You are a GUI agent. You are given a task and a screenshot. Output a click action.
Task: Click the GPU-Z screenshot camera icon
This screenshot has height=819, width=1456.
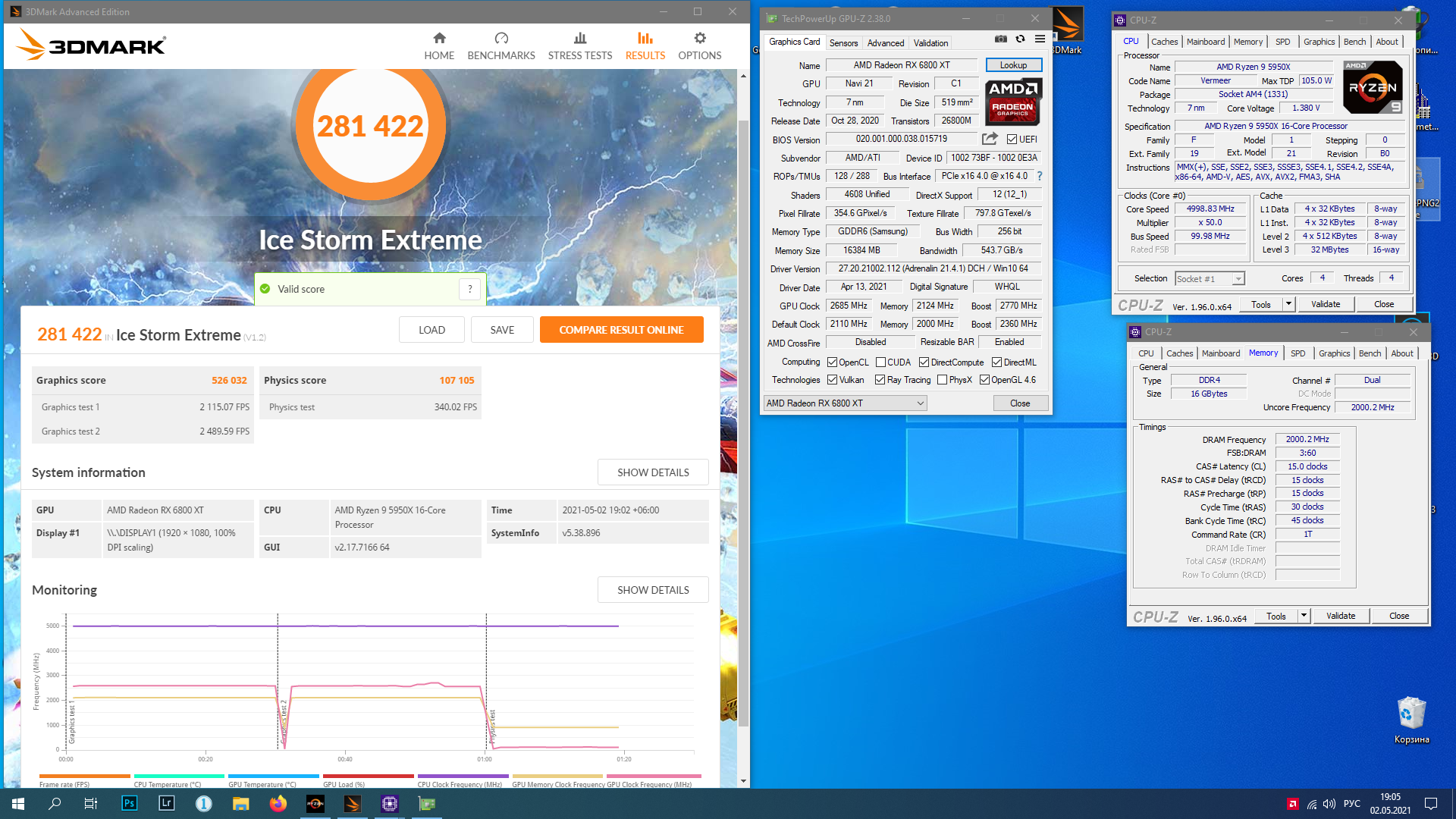(1001, 39)
